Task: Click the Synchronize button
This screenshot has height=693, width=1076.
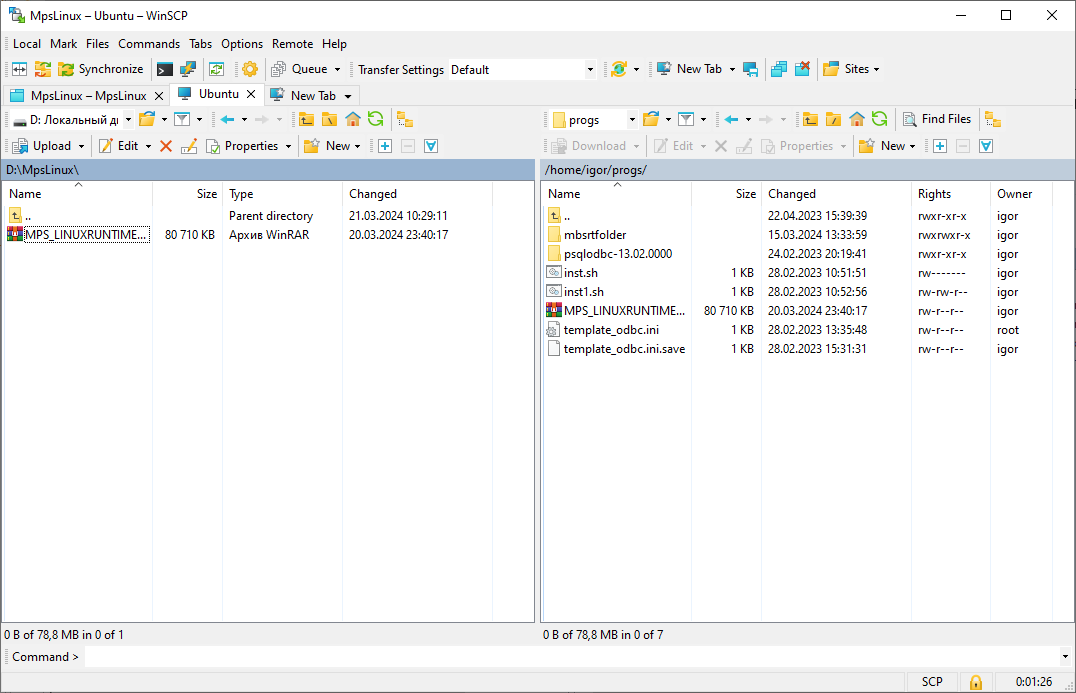Action: [101, 69]
